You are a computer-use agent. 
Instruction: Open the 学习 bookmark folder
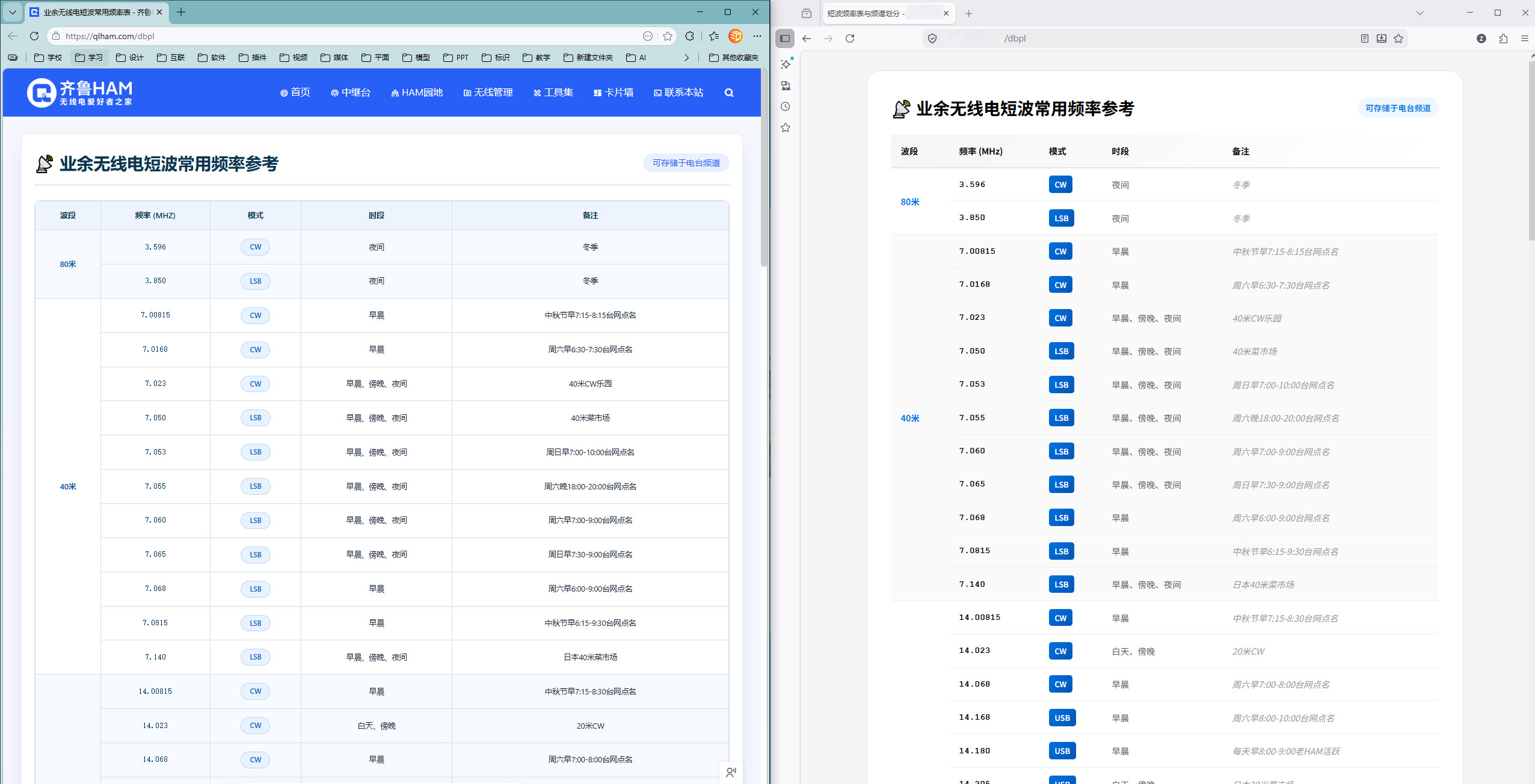click(x=89, y=58)
